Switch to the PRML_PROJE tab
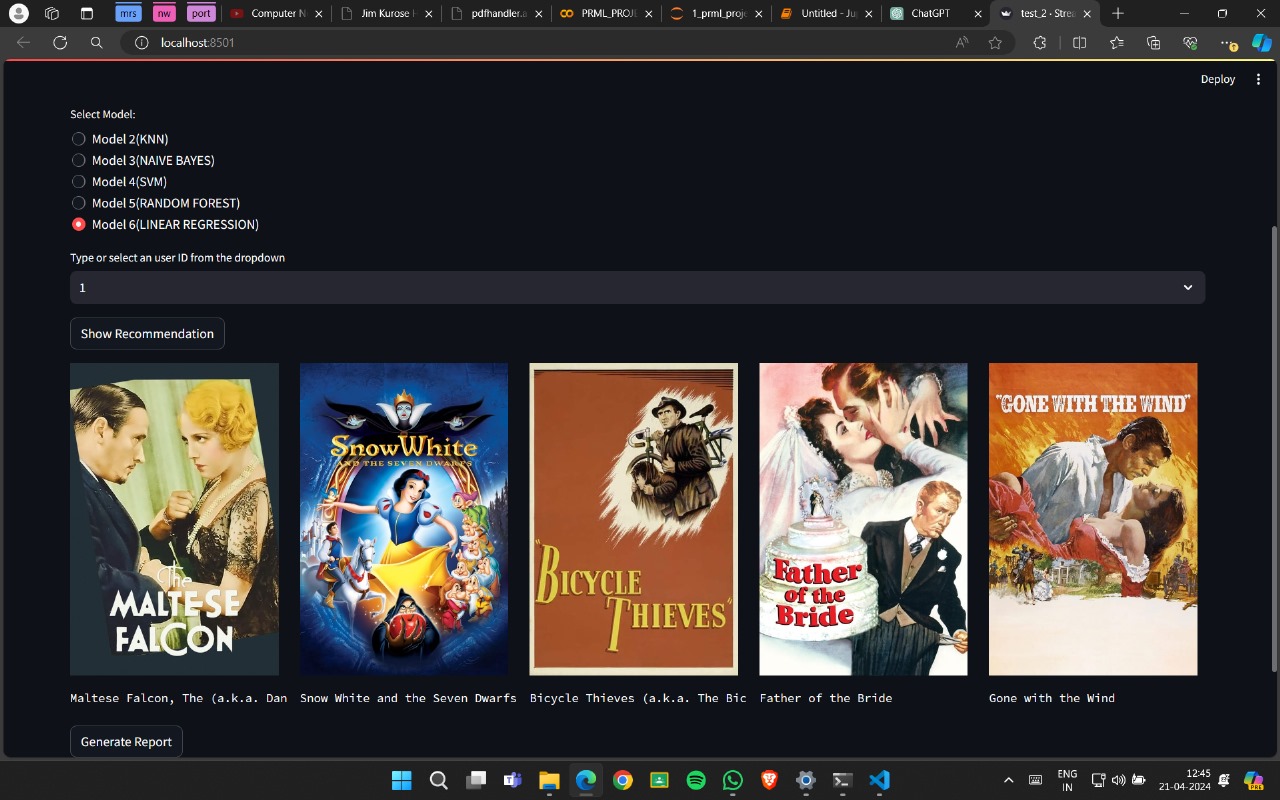The height and width of the screenshot is (800, 1280). [608, 14]
